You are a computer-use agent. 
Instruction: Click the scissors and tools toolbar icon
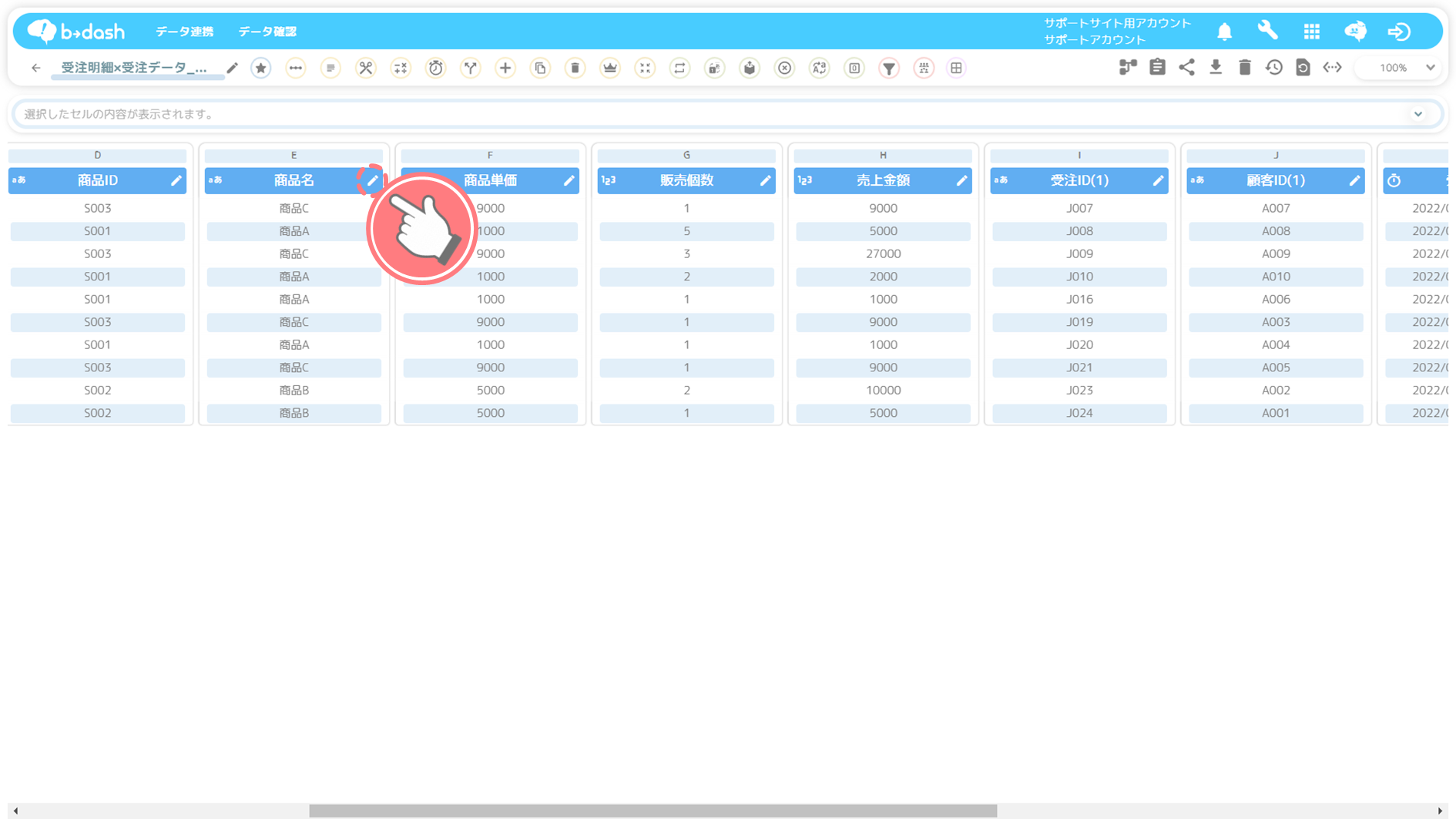tap(366, 68)
